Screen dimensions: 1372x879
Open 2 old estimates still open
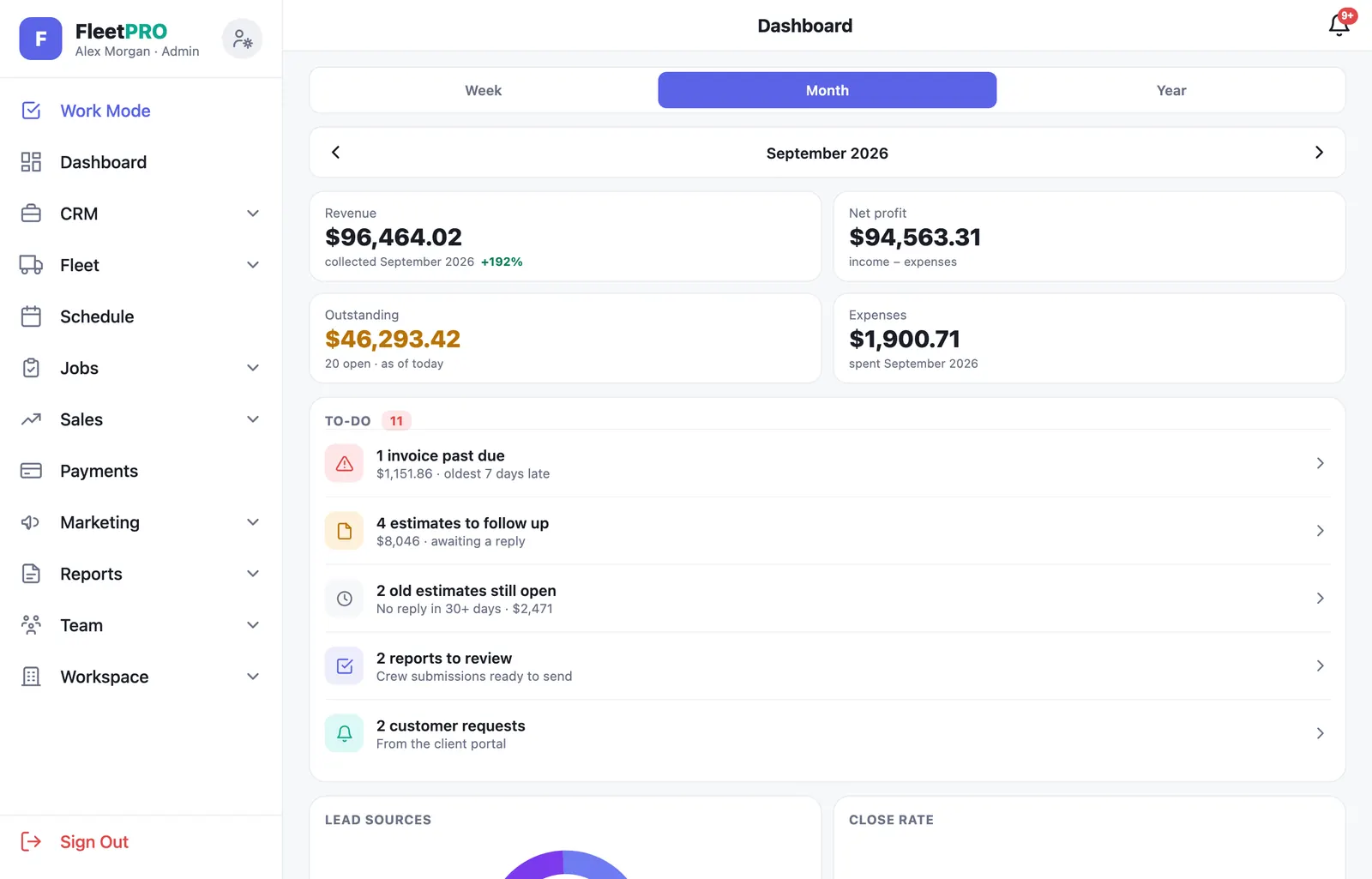pyautogui.click(x=827, y=599)
